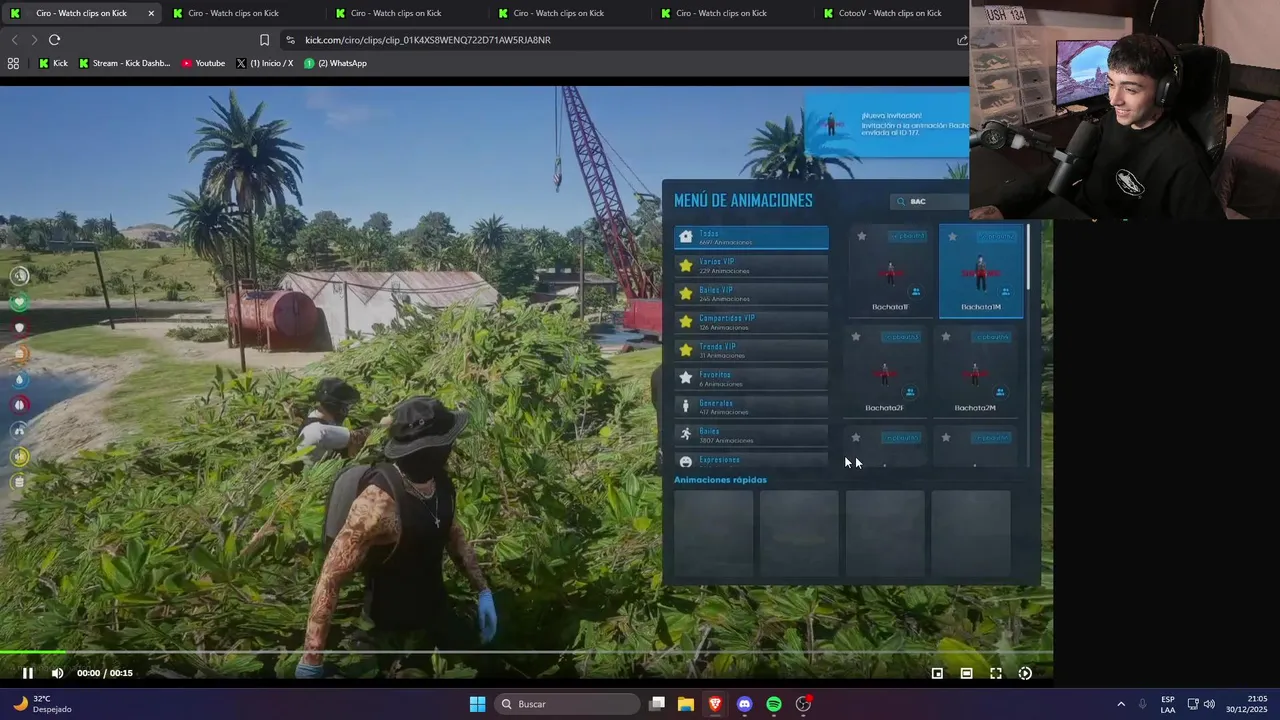This screenshot has height=720, width=1280.
Task: Go forward with the browser forward arrow
Action: point(34,40)
